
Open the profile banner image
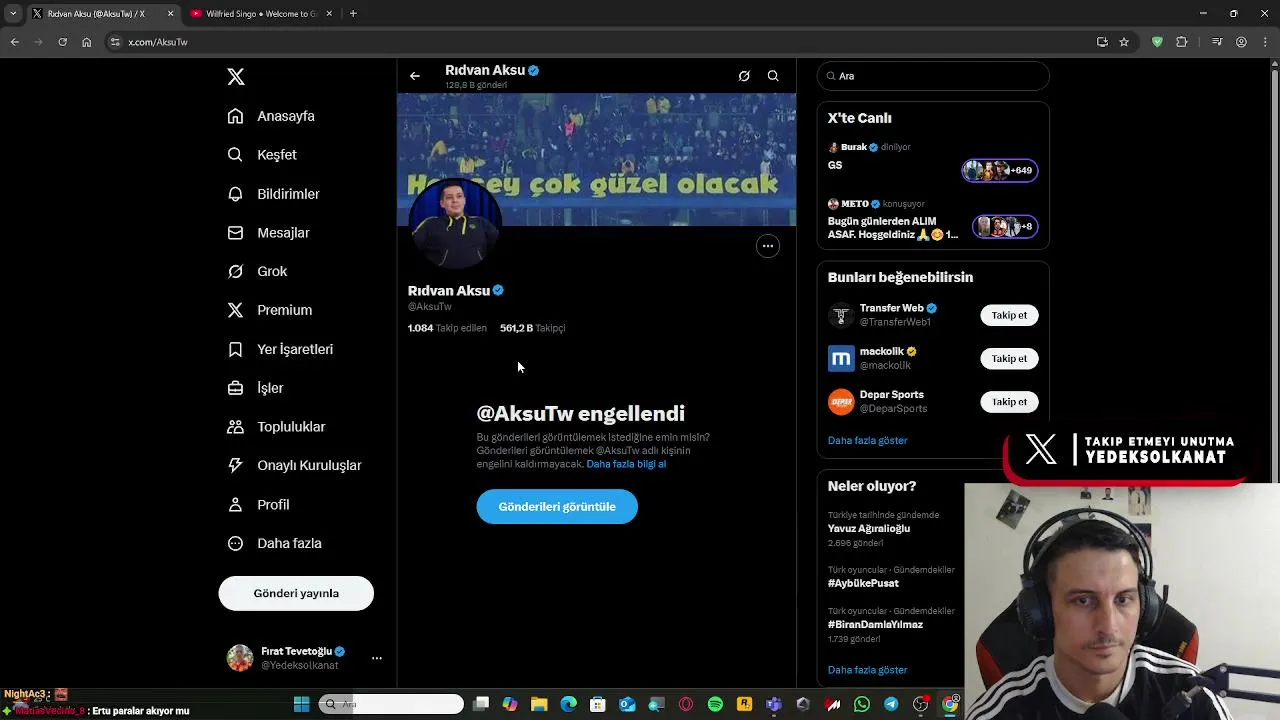(597, 159)
